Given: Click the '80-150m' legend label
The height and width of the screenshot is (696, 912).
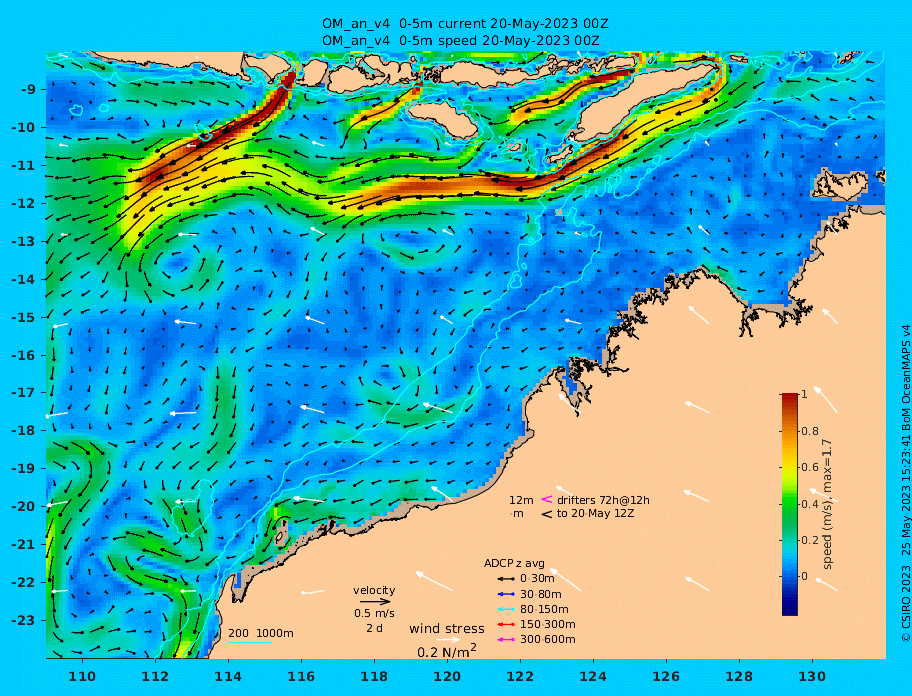Looking at the screenshot, I should [x=544, y=609].
